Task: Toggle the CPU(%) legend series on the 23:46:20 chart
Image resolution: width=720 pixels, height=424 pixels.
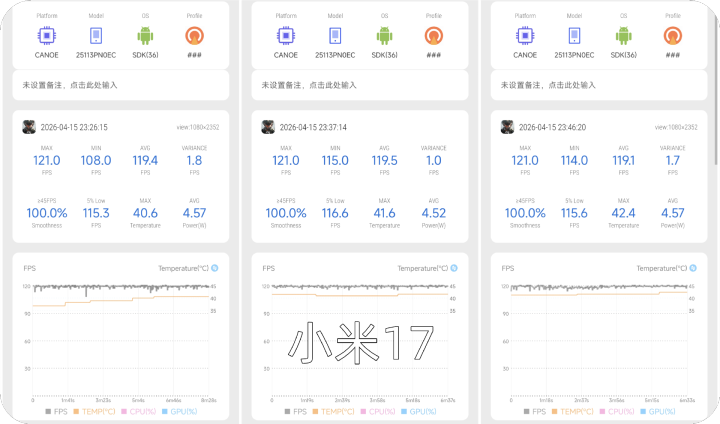Action: 617,412
